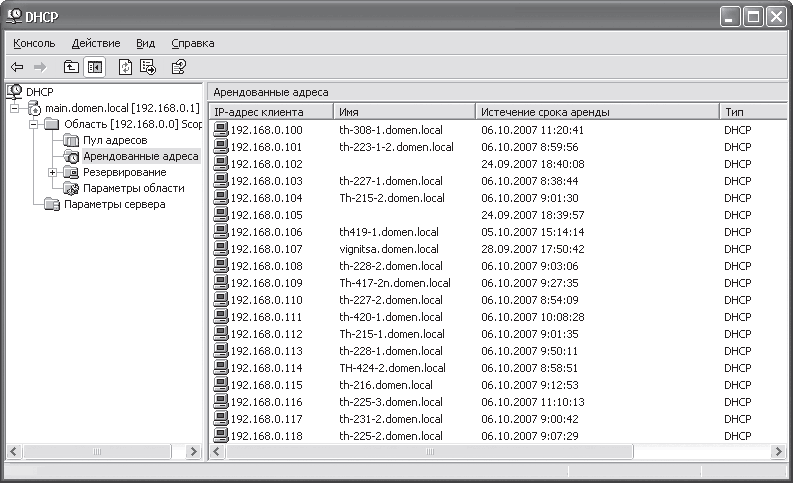Image resolution: width=793 pixels, height=483 pixels.
Task: Click right arrow of lease list horizontal scrollbar
Action: click(778, 452)
